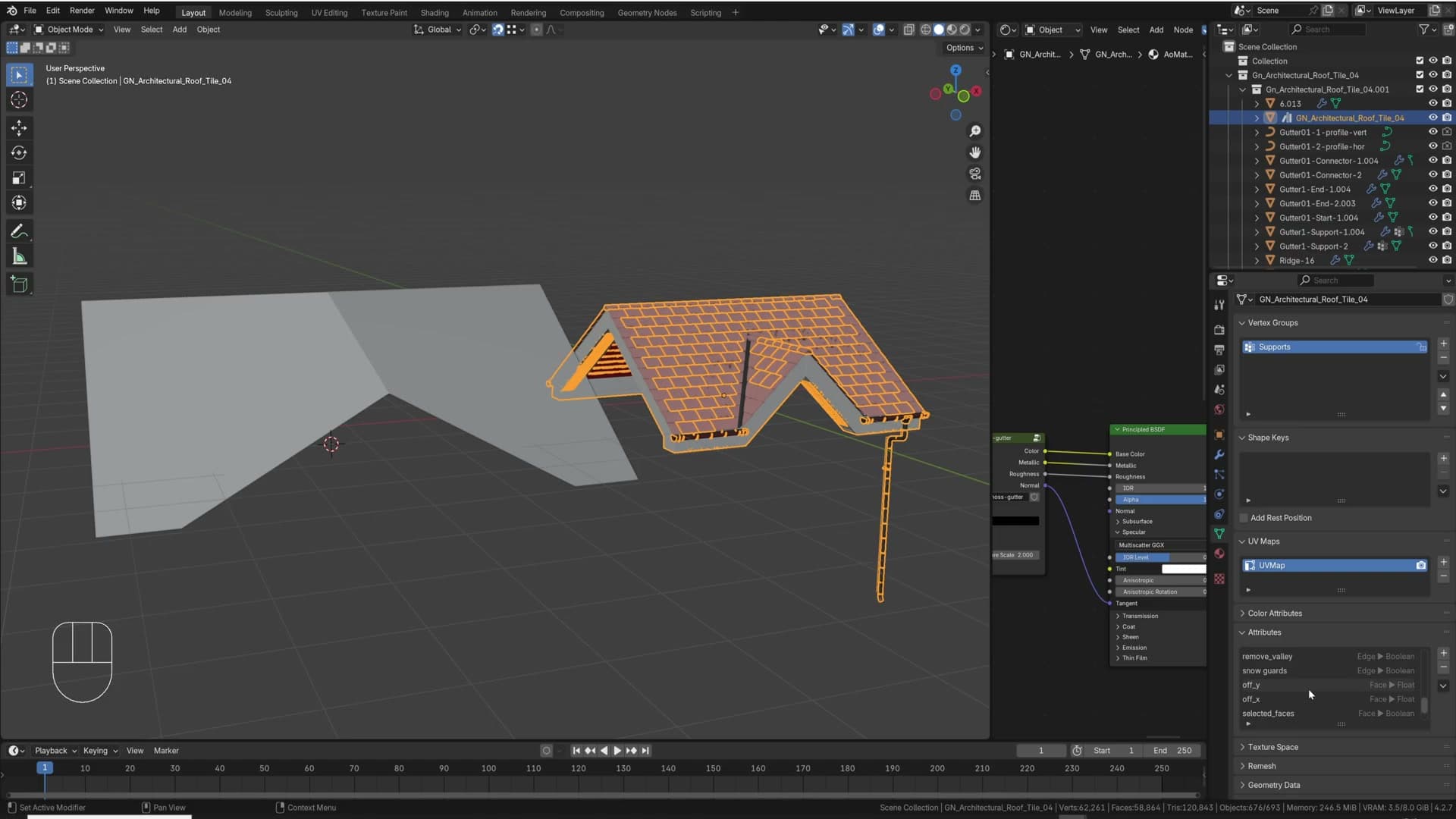Open the Object Mode dropdown

click(x=69, y=30)
